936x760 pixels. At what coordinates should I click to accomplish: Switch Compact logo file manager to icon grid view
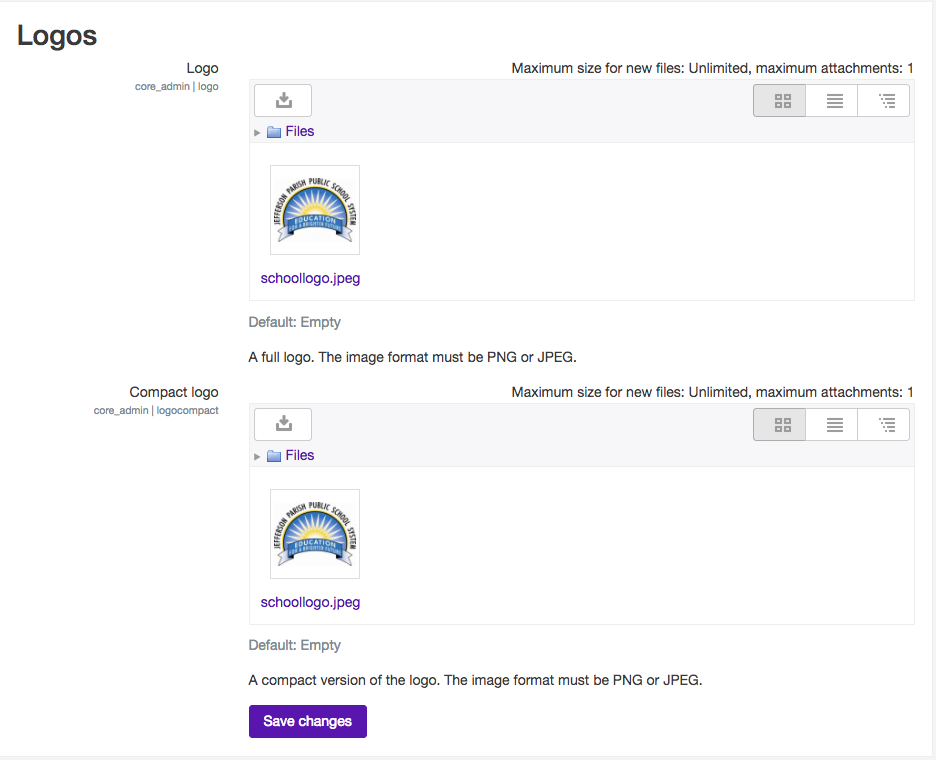pyautogui.click(x=780, y=424)
